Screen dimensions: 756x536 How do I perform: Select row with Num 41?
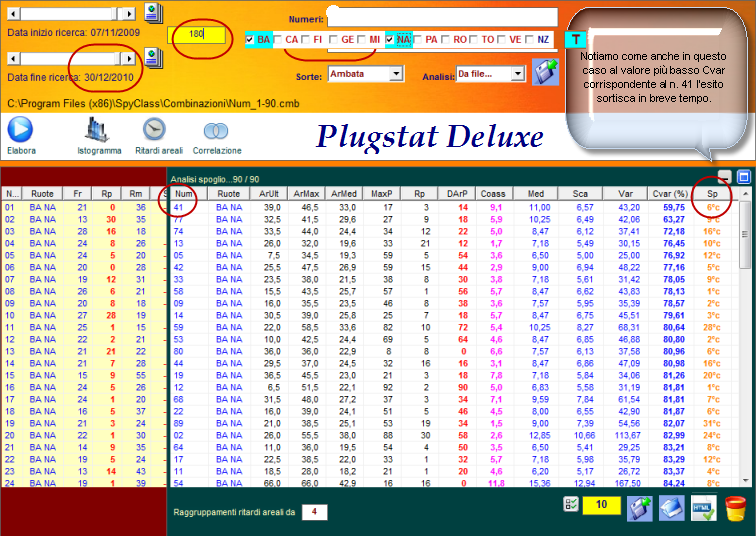tap(454, 208)
